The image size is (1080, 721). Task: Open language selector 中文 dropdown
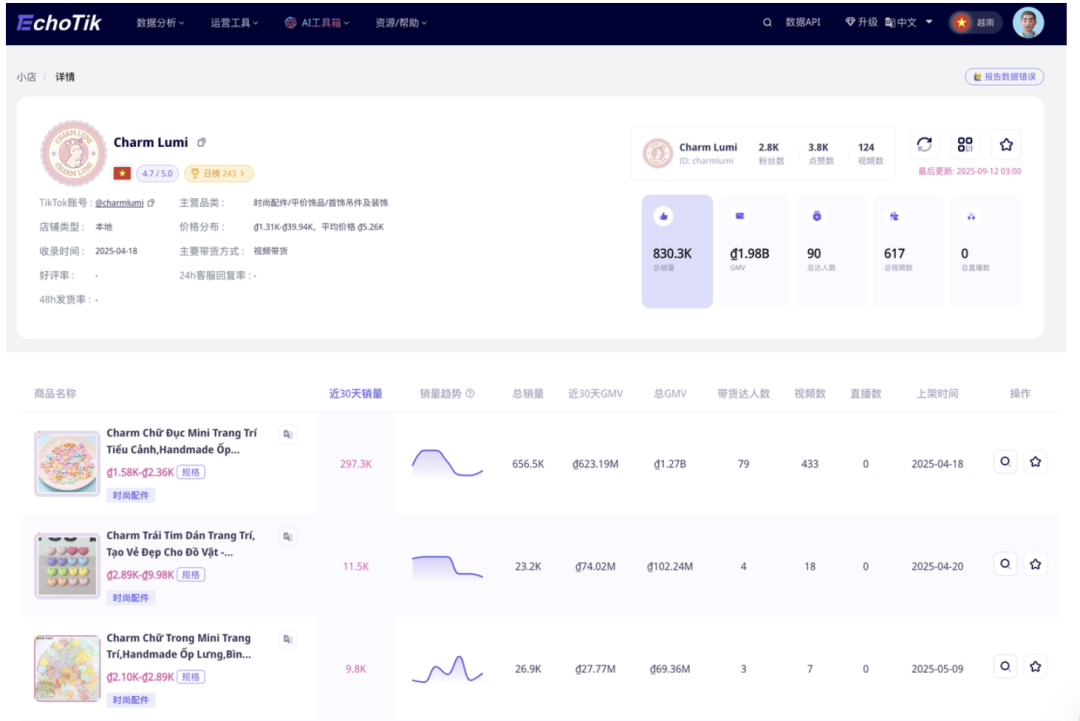point(908,22)
